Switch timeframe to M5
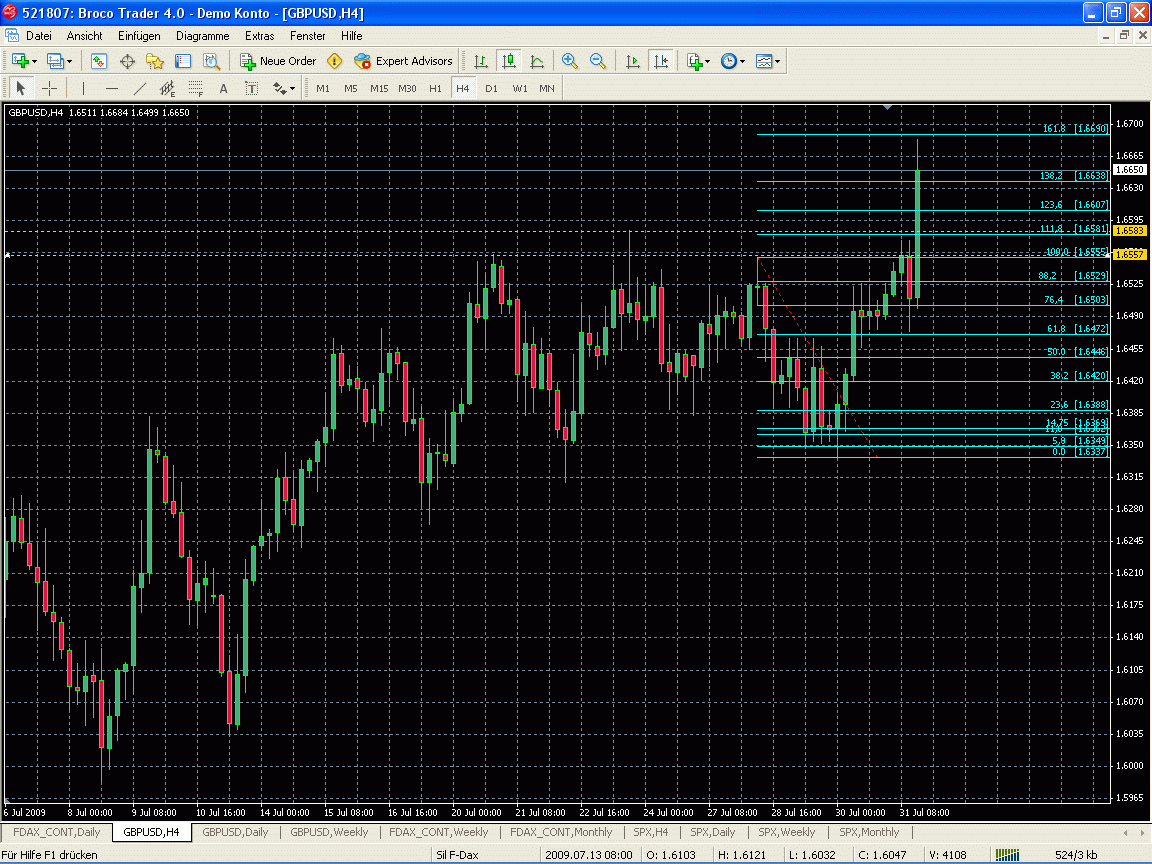 [350, 89]
